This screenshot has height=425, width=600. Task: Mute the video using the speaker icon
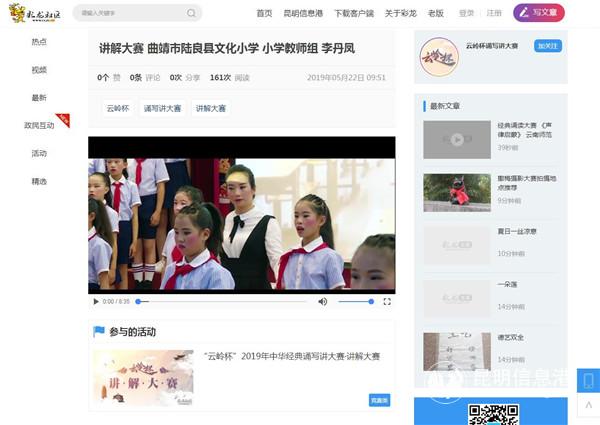[322, 301]
